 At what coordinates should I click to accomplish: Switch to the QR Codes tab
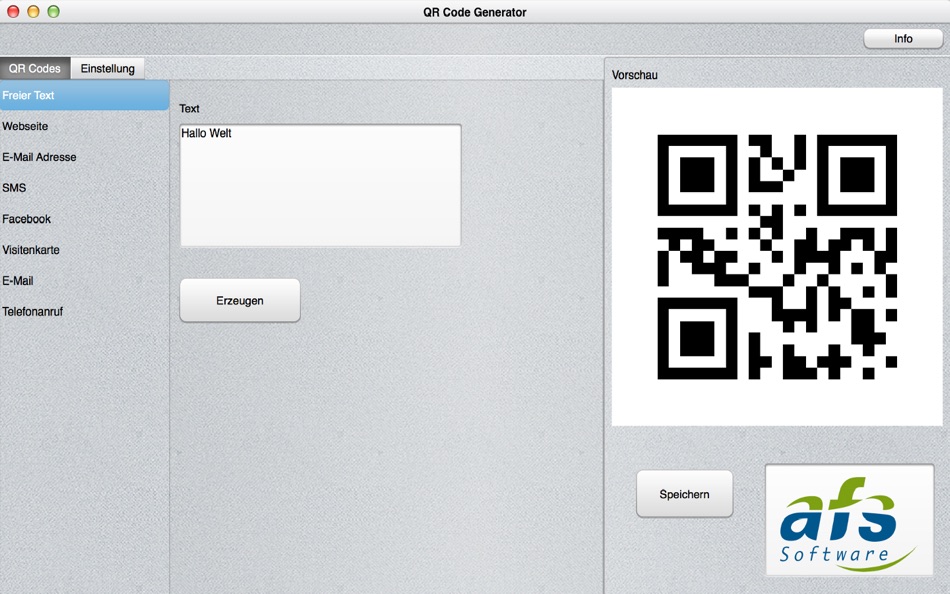pos(35,68)
